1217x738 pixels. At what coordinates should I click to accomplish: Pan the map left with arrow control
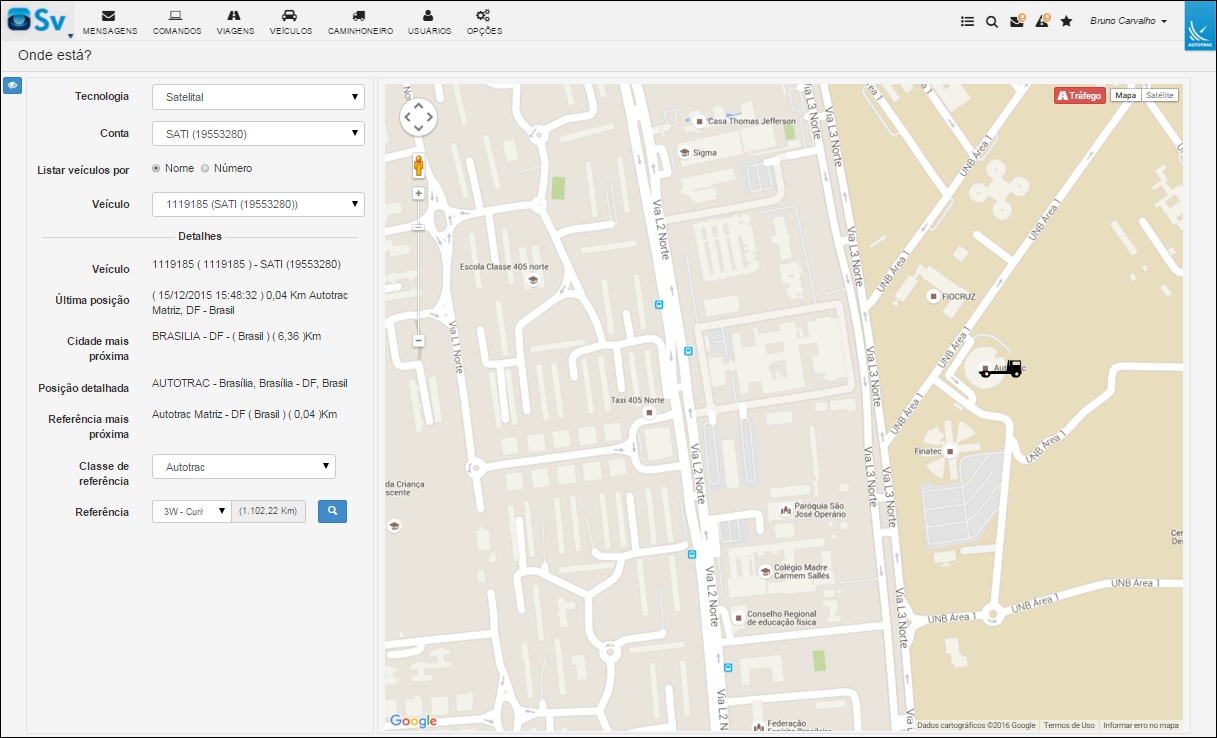[x=406, y=117]
